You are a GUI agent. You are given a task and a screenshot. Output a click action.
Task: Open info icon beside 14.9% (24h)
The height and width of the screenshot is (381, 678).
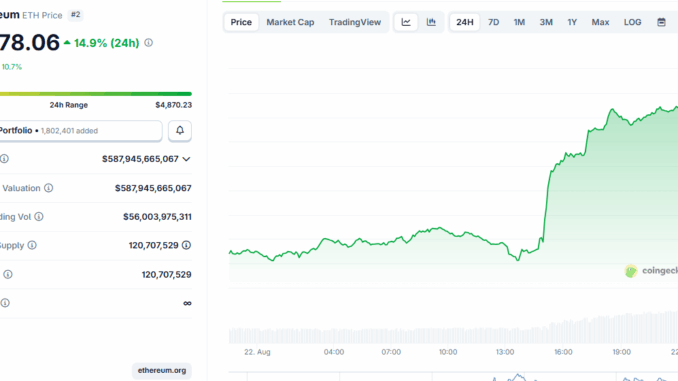(x=148, y=43)
